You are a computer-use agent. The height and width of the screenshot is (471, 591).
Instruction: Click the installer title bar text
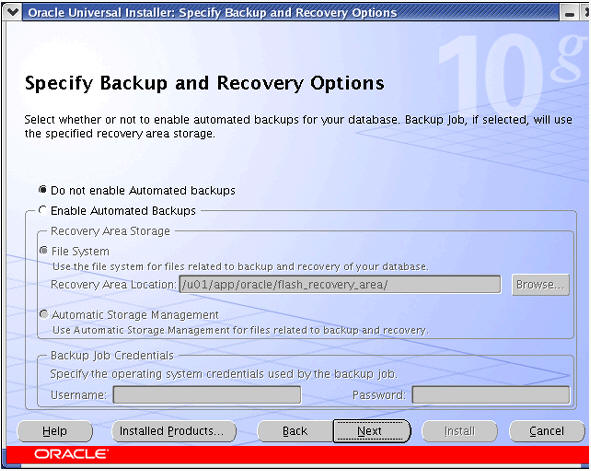[x=213, y=13]
